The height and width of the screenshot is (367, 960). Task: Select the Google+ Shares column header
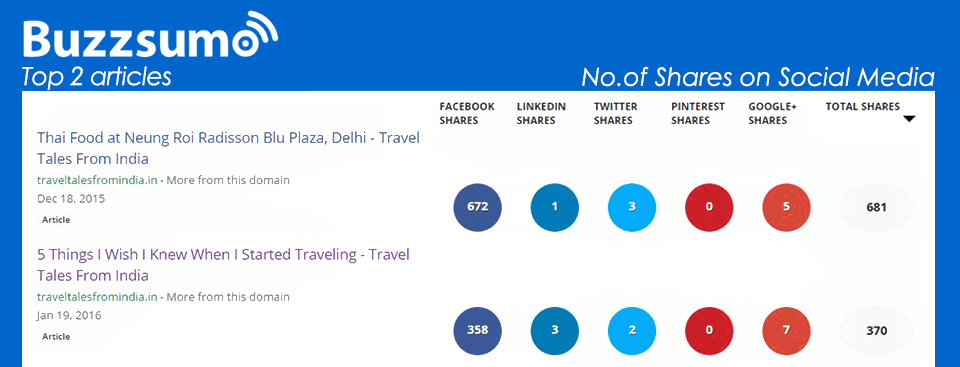coord(773,113)
